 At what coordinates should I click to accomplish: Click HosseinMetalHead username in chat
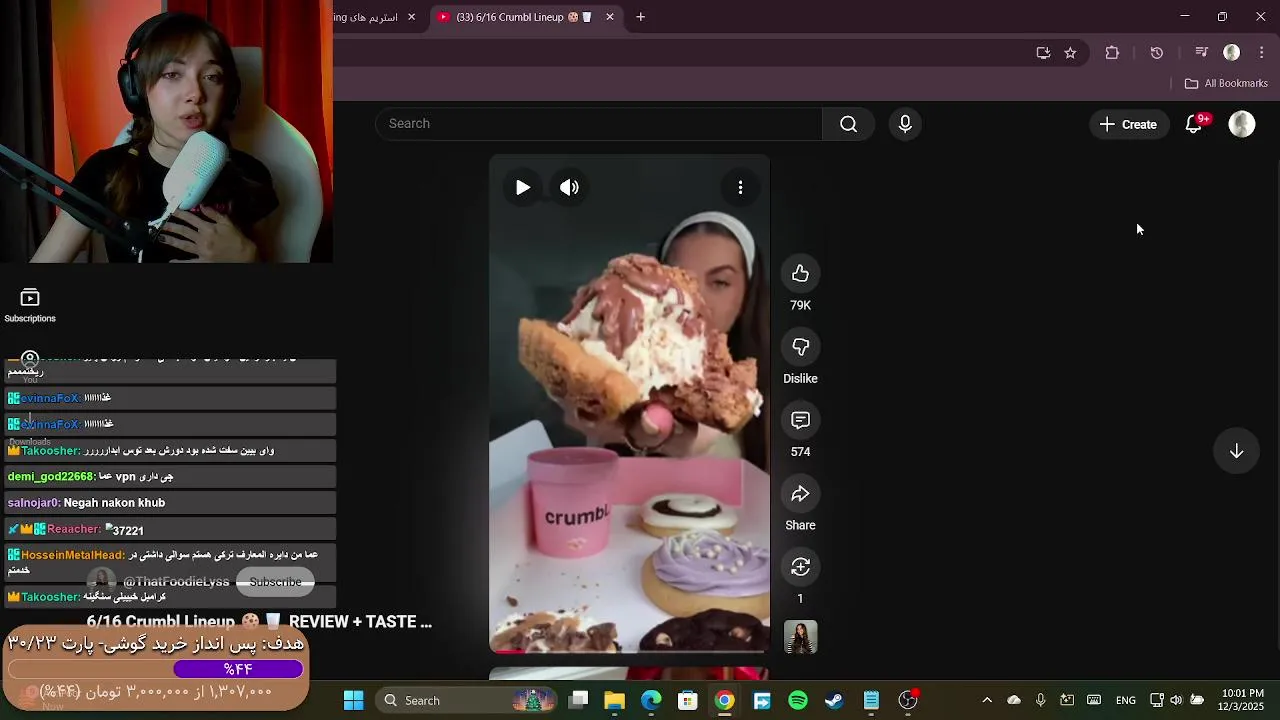coord(73,555)
